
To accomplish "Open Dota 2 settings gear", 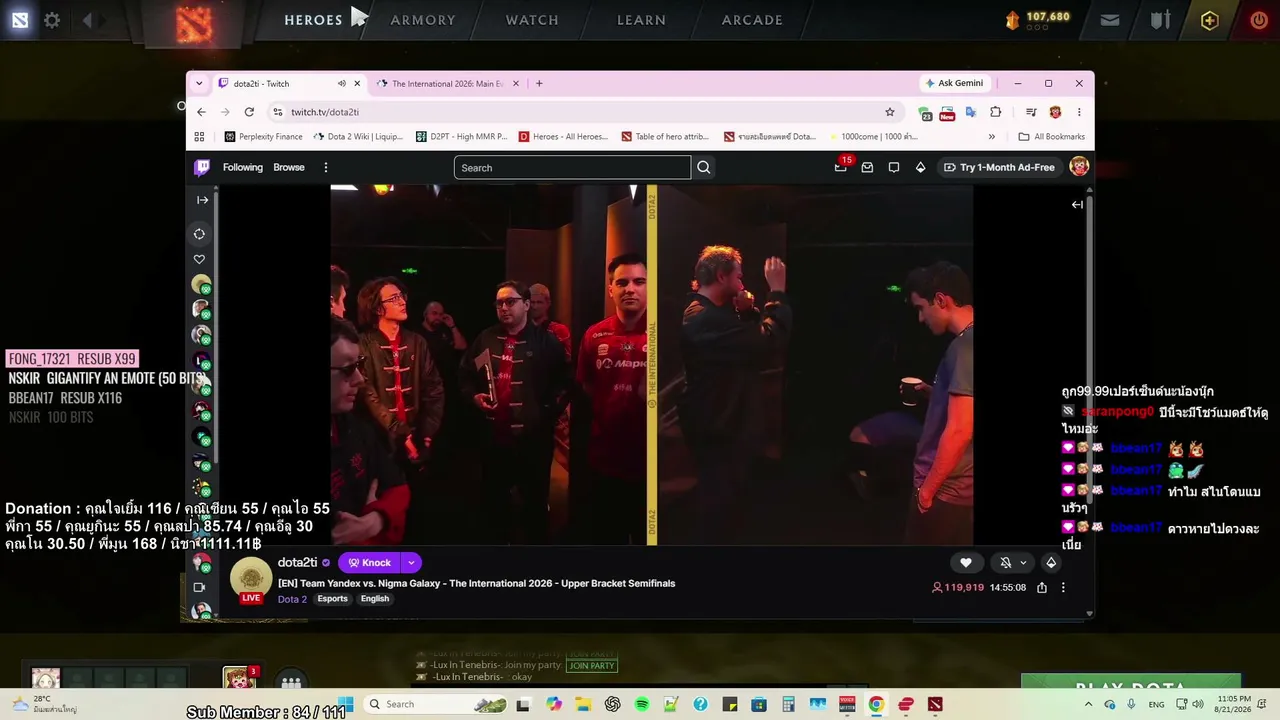I will pos(52,20).
